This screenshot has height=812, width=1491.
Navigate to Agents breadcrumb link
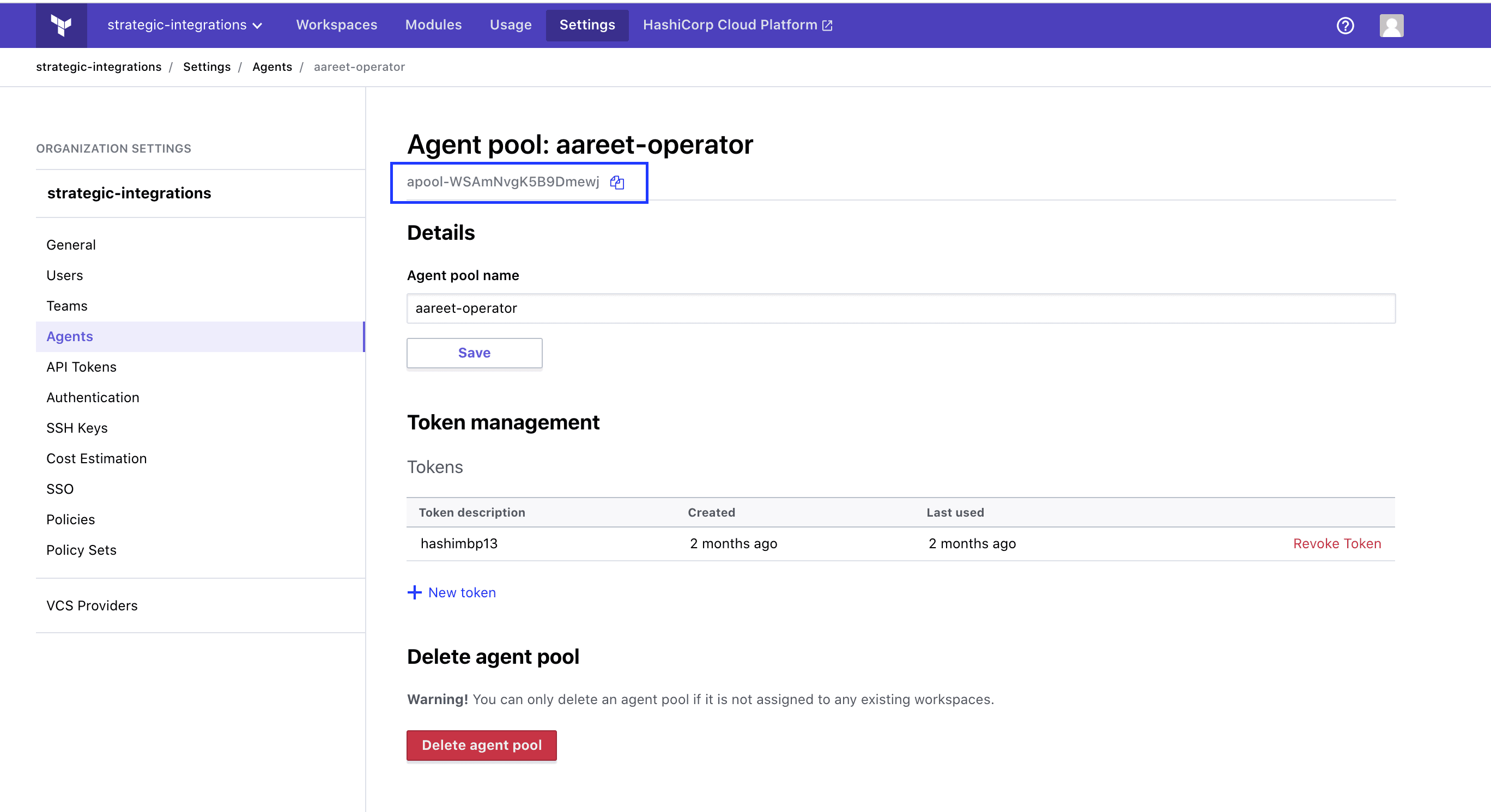point(271,66)
